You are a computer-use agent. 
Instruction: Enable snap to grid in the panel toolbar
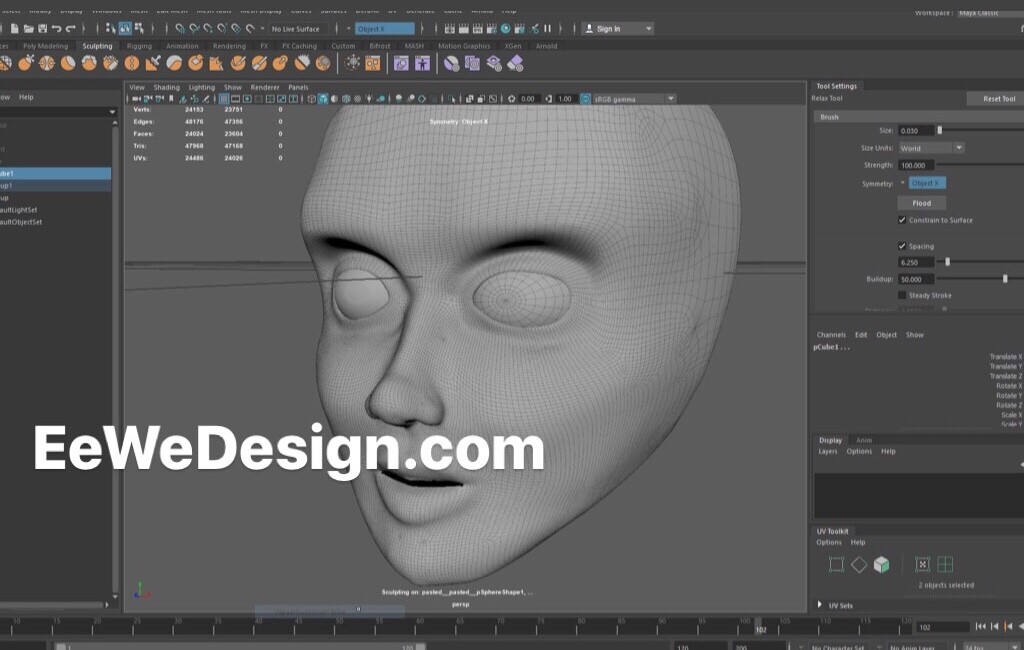(180, 29)
